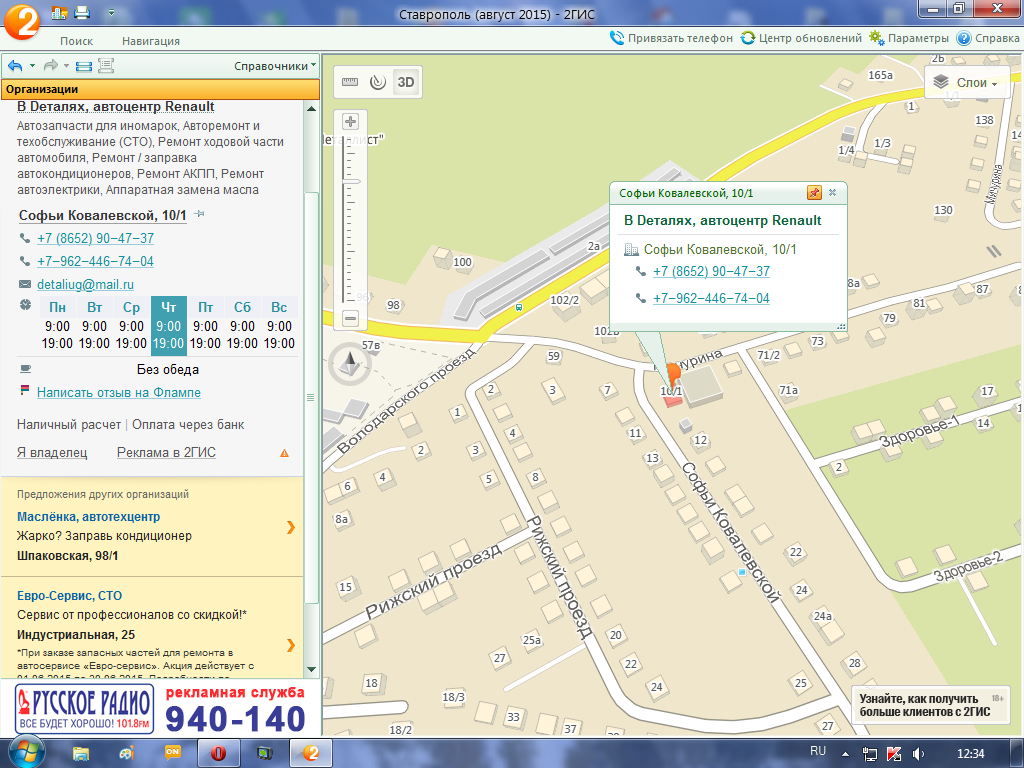
Task: Close the map popup card
Action: [x=833, y=193]
